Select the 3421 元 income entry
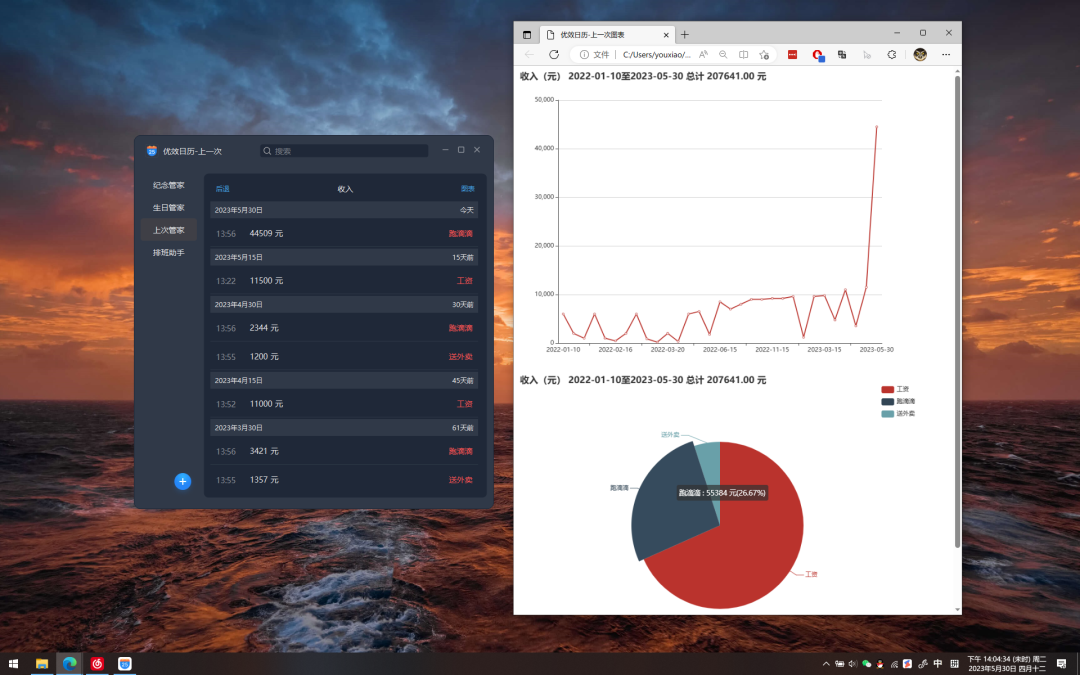Viewport: 1080px width, 675px height. tap(344, 451)
